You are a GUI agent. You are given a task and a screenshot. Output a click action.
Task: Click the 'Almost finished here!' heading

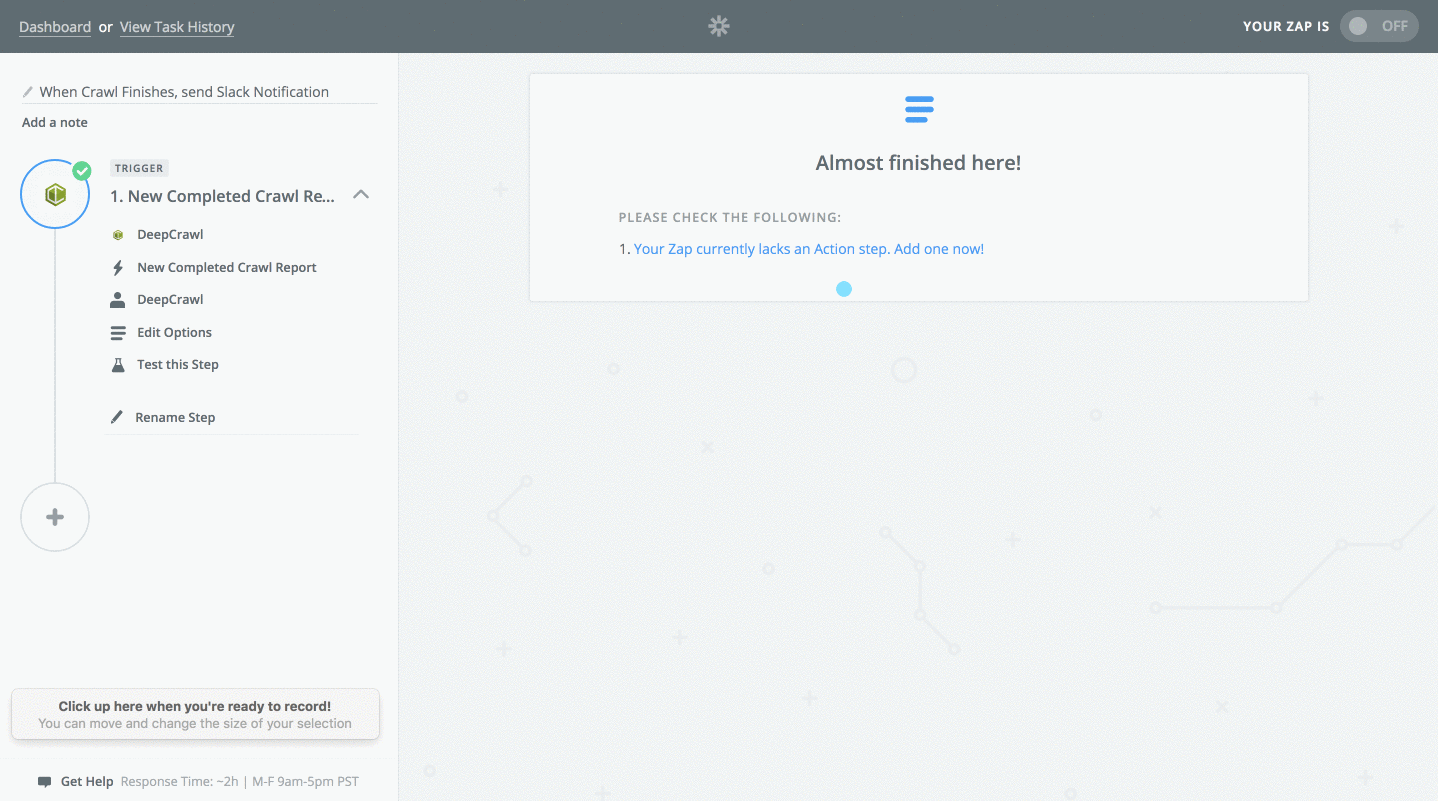(x=918, y=163)
